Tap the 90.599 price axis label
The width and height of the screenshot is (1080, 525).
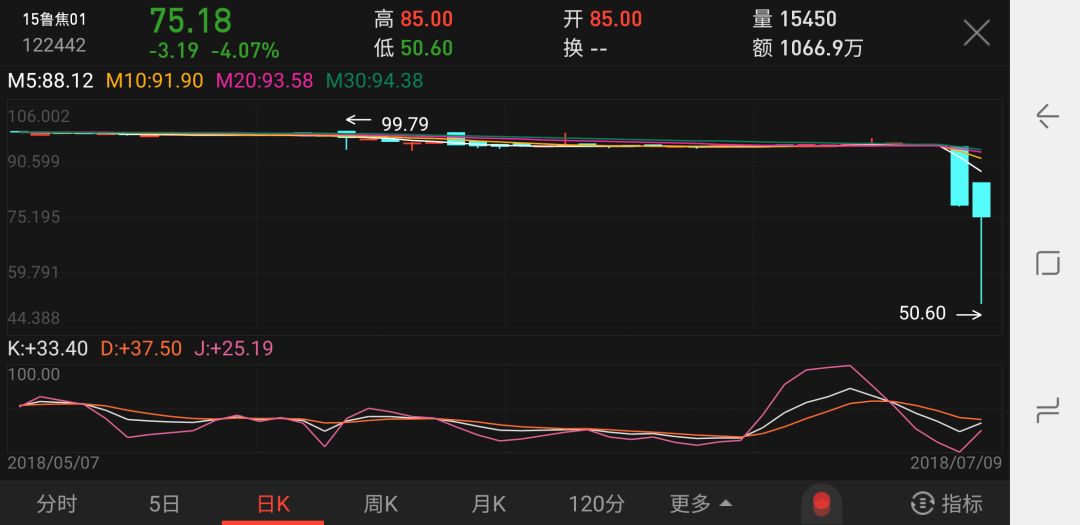(34, 162)
